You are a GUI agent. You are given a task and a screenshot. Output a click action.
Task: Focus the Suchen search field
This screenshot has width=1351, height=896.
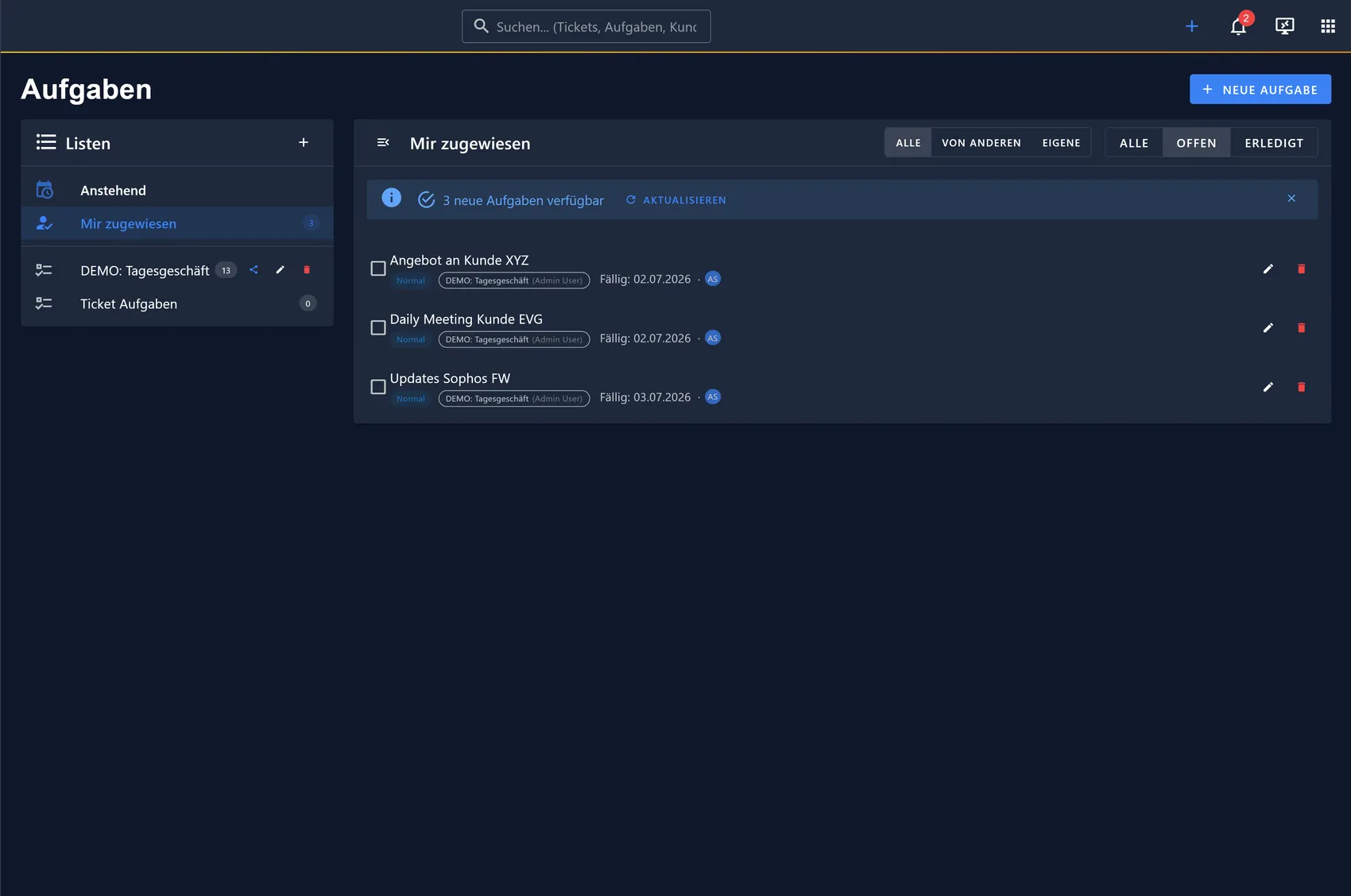586,26
